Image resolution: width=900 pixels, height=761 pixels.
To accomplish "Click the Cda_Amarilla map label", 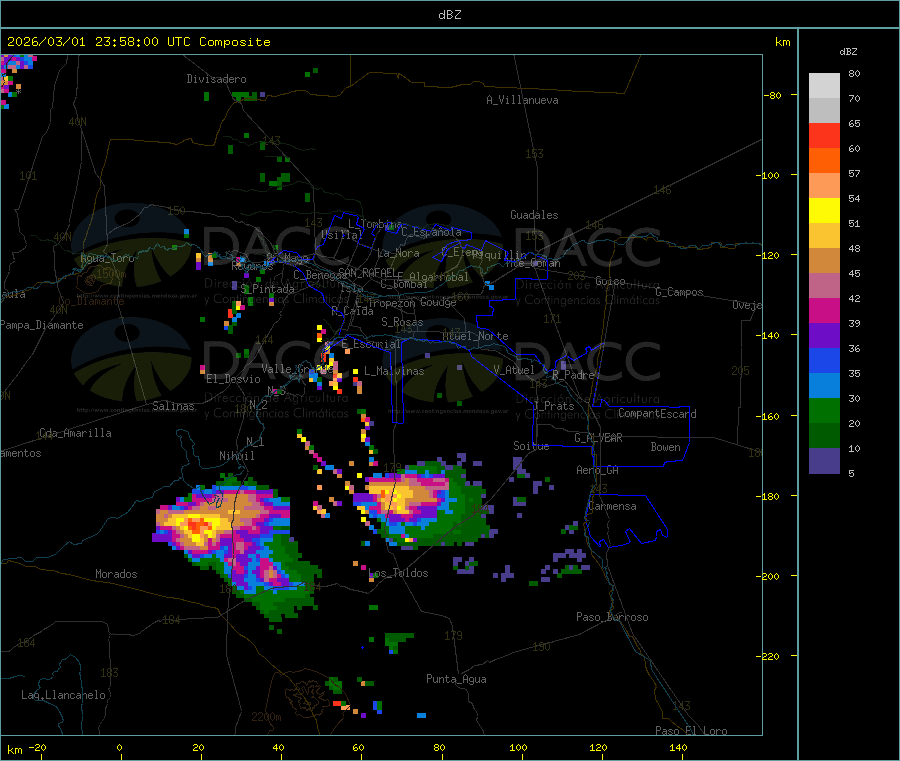I will pos(75,433).
